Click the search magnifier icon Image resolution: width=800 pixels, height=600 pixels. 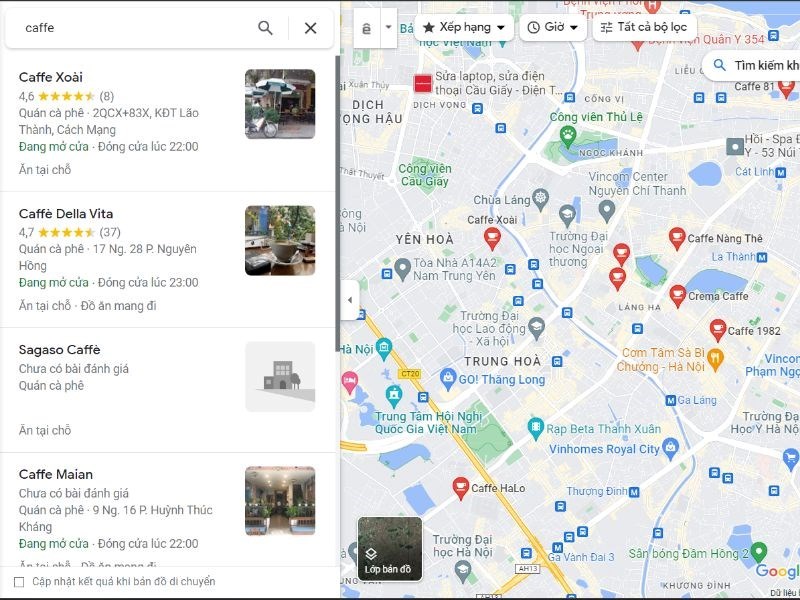point(265,28)
